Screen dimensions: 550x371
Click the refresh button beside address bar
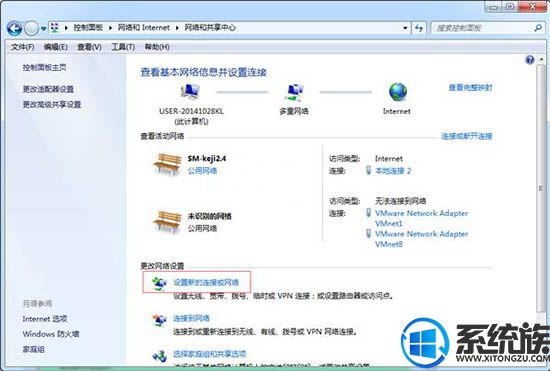tap(419, 28)
